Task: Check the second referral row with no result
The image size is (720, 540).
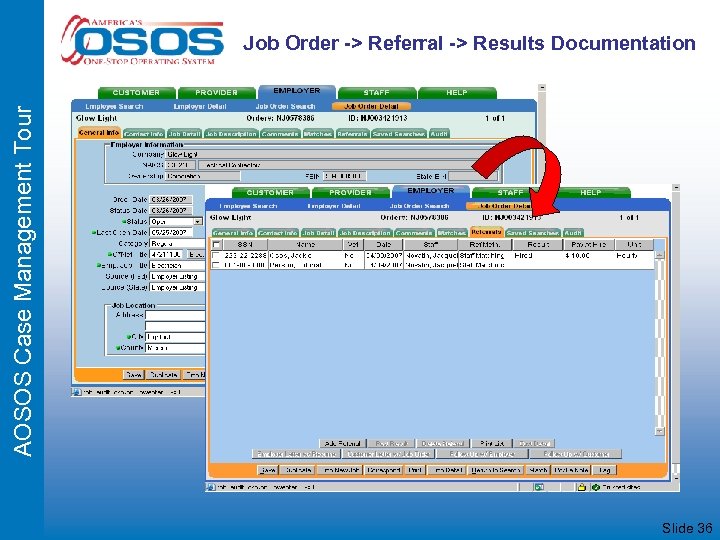Action: click(x=215, y=265)
